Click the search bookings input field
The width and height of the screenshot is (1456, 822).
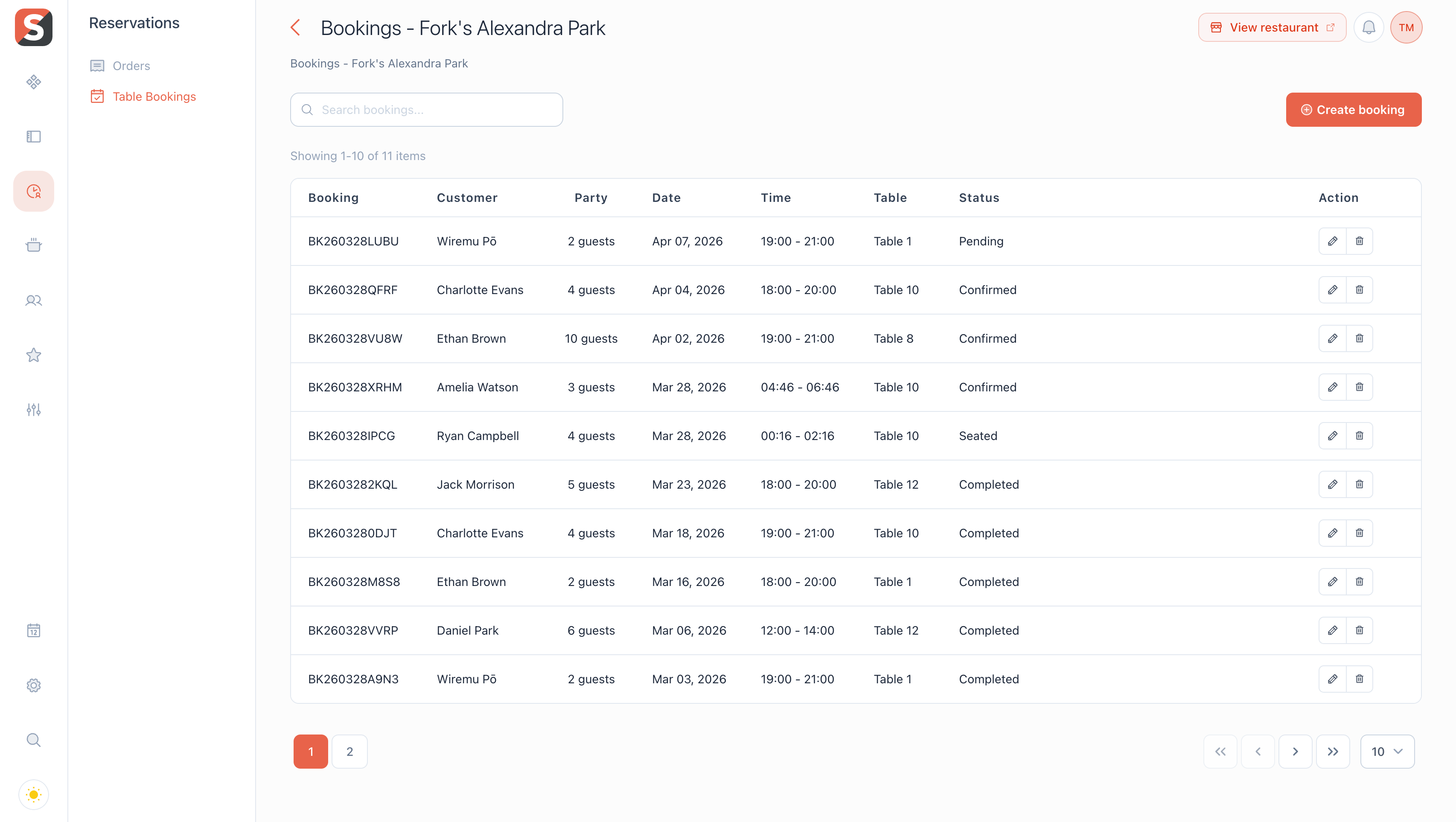pos(426,109)
